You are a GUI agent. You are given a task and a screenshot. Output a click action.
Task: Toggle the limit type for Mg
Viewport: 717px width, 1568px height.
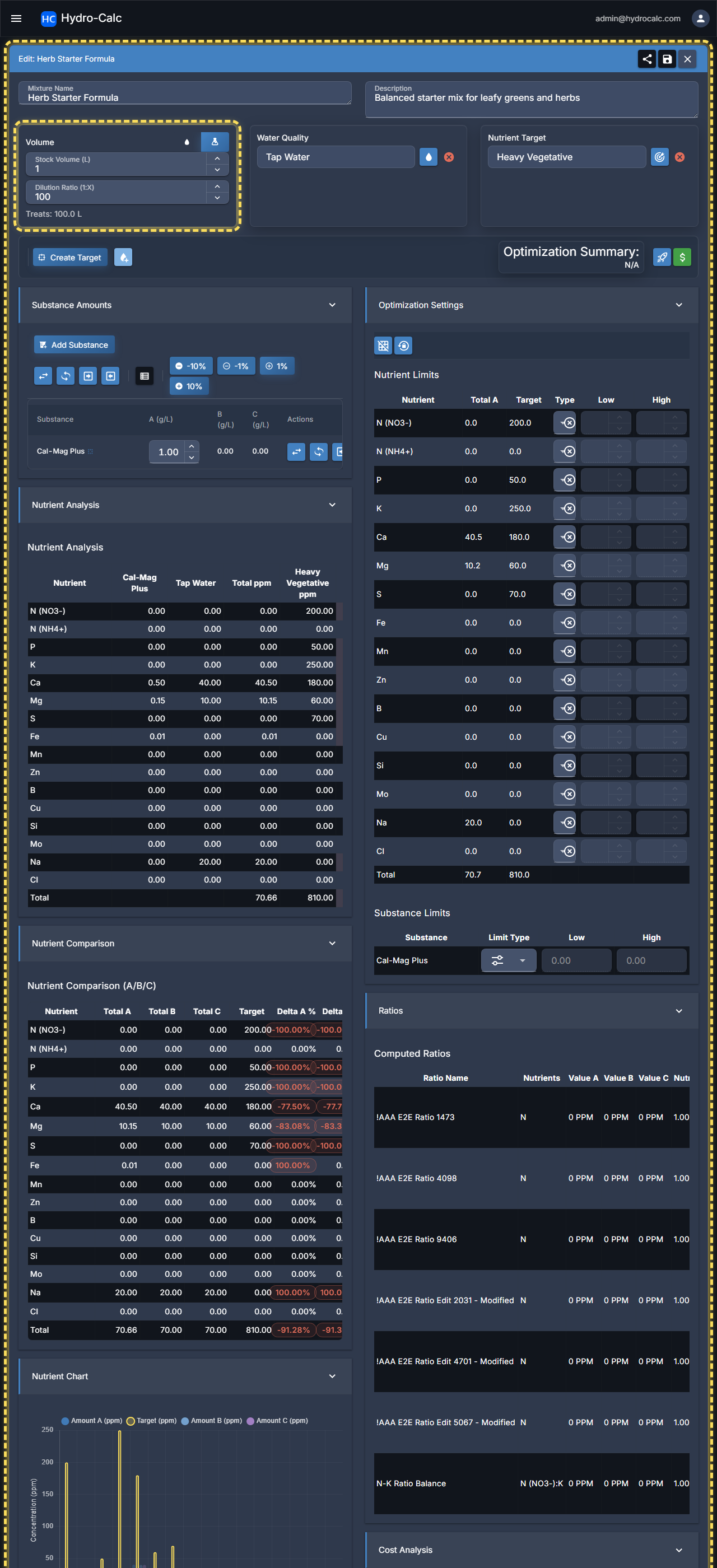tap(565, 566)
